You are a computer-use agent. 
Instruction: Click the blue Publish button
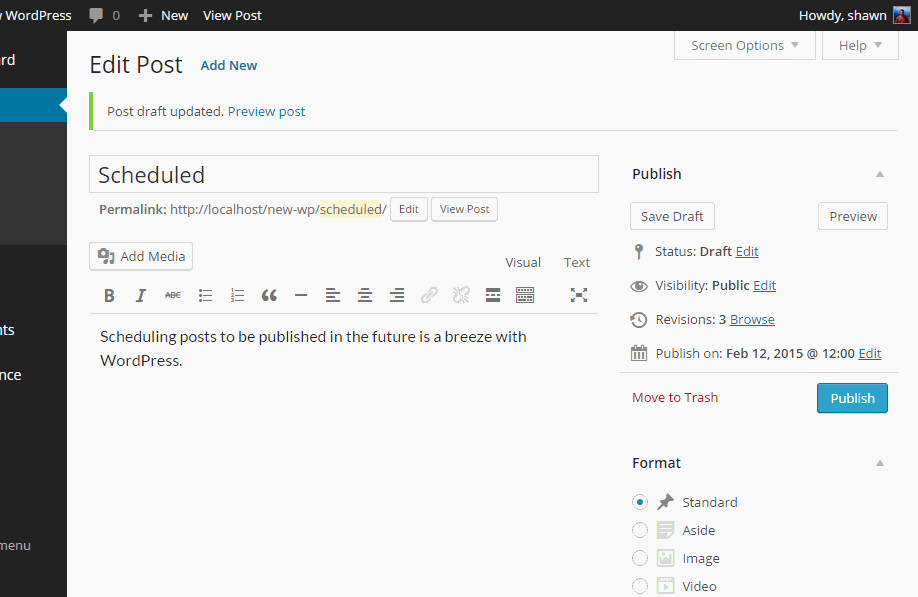[852, 398]
